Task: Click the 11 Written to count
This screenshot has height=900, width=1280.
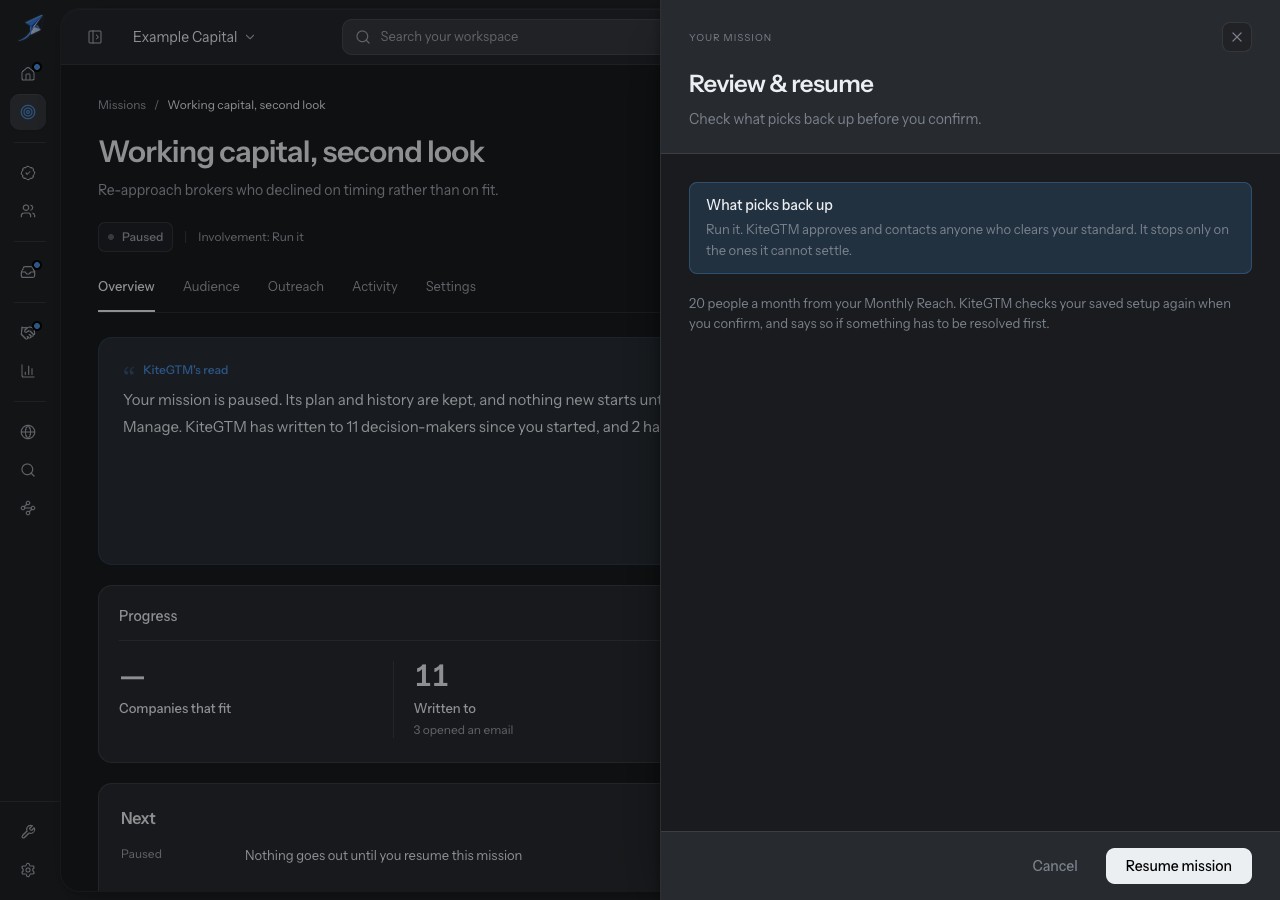Action: tap(431, 676)
